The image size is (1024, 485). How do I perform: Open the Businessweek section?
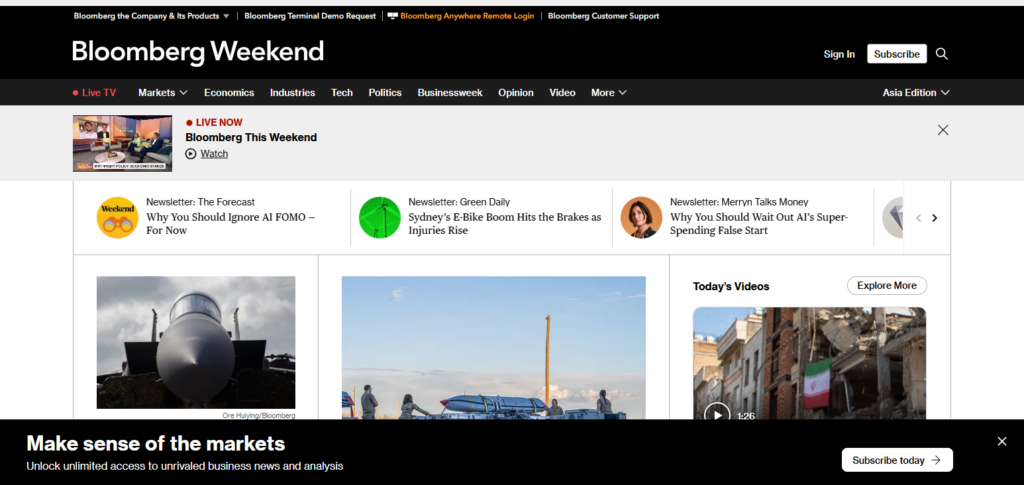tap(450, 93)
